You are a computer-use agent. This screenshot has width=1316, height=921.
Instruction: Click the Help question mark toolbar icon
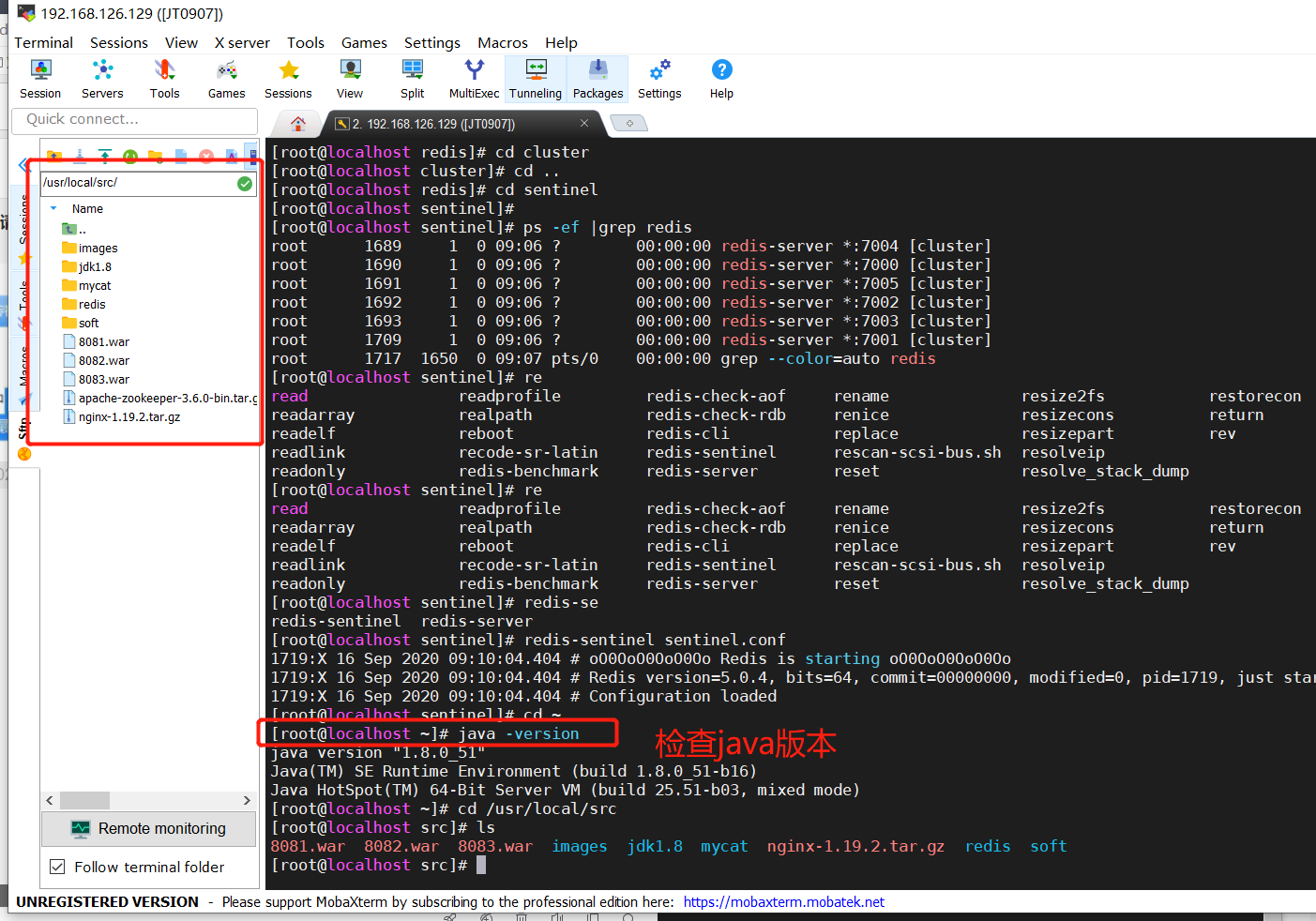[721, 79]
